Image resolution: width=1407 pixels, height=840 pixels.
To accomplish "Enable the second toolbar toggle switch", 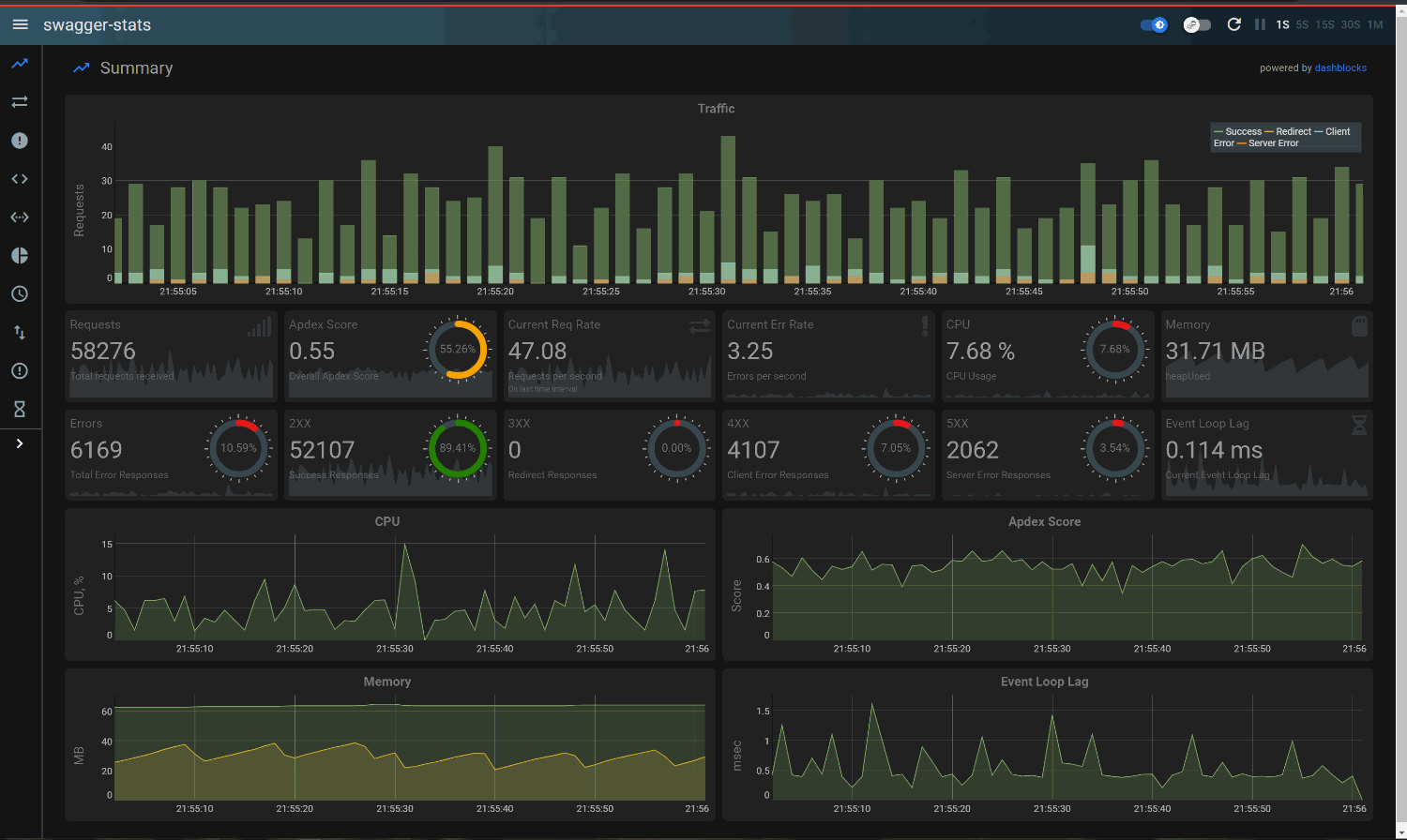I will coord(1196,24).
